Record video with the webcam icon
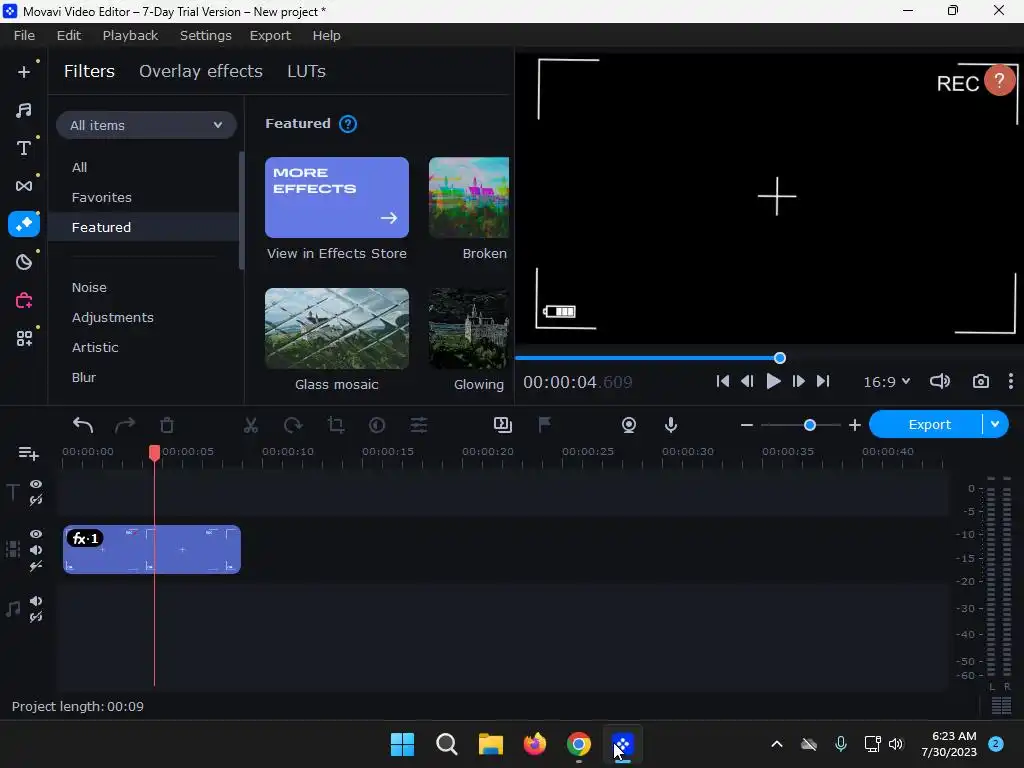Viewport: 1024px width, 768px height. [629, 425]
